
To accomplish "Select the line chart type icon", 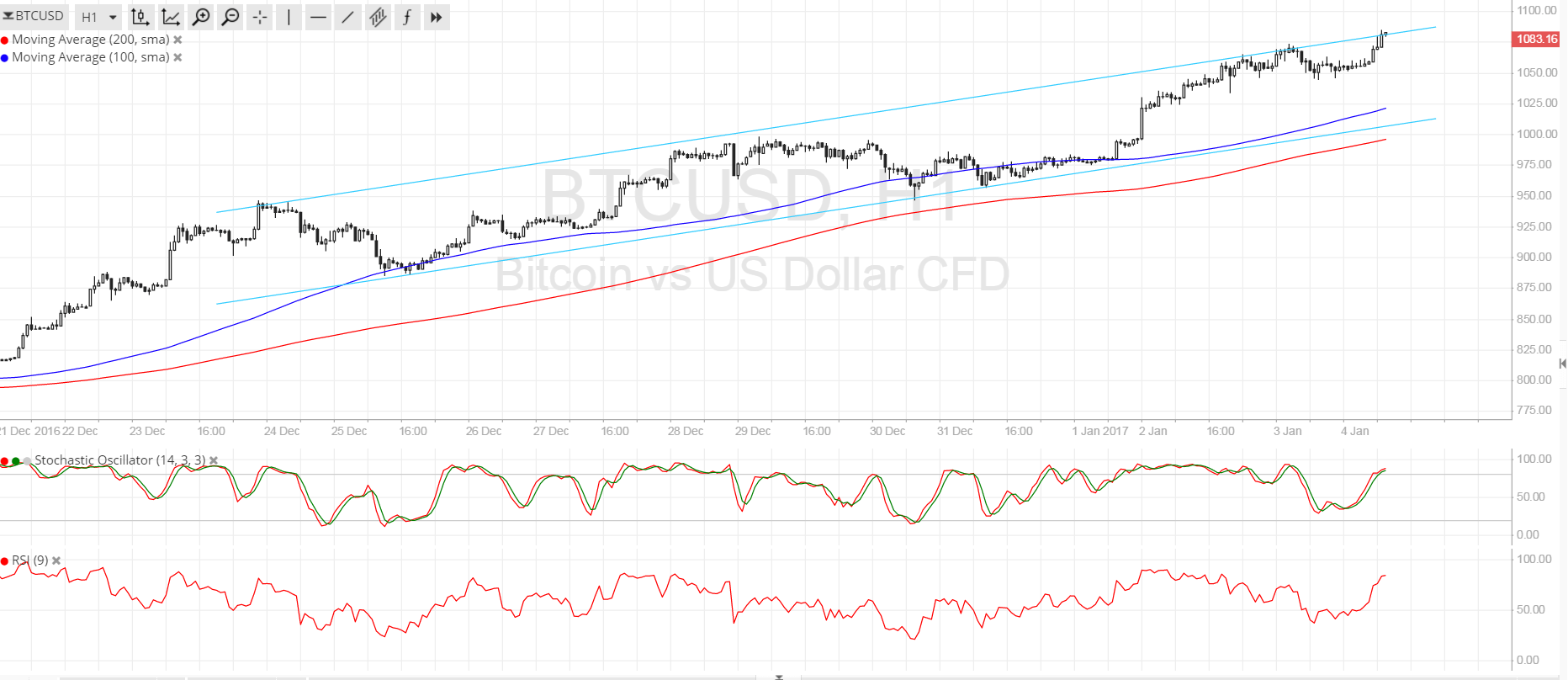I will click(171, 17).
